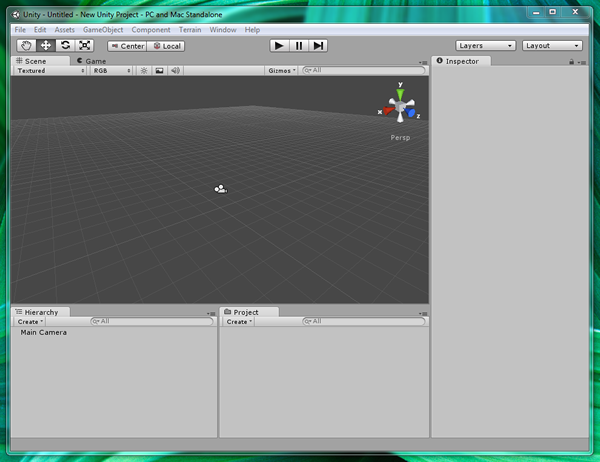
Task: Open the Component menu
Action: coord(151,30)
